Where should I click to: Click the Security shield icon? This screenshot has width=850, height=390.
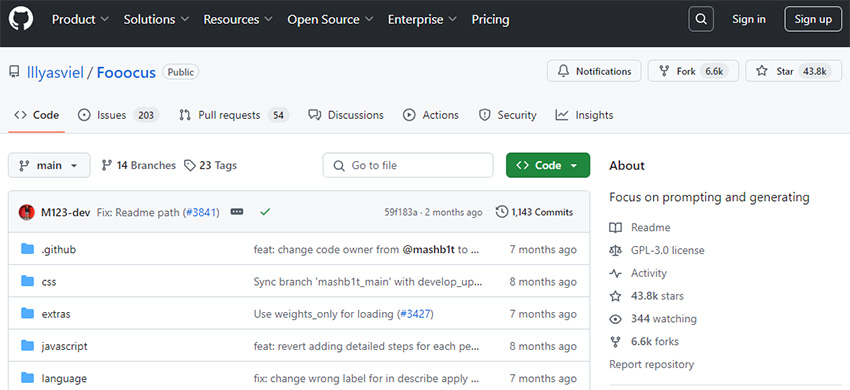485,115
